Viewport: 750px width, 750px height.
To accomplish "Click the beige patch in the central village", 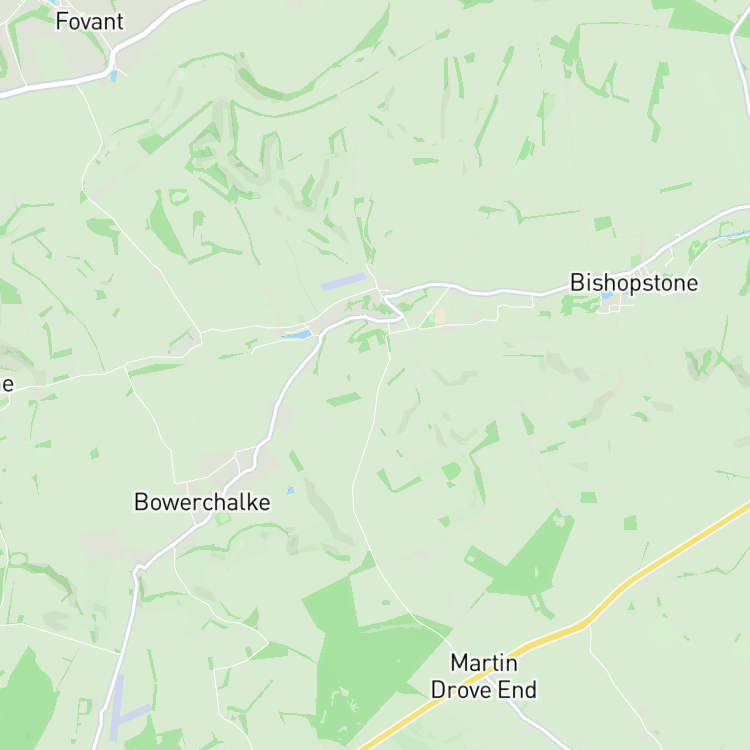I will tap(440, 316).
